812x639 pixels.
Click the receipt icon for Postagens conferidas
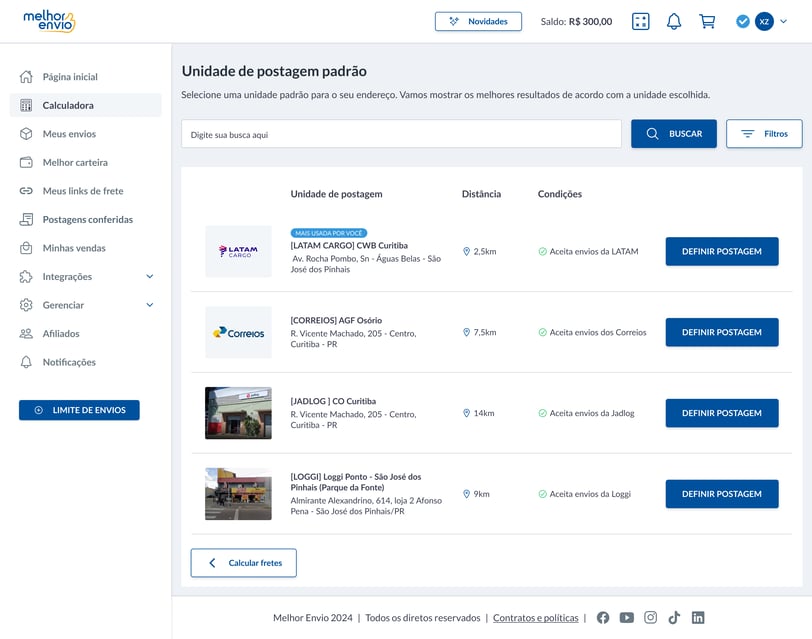[x=26, y=220]
